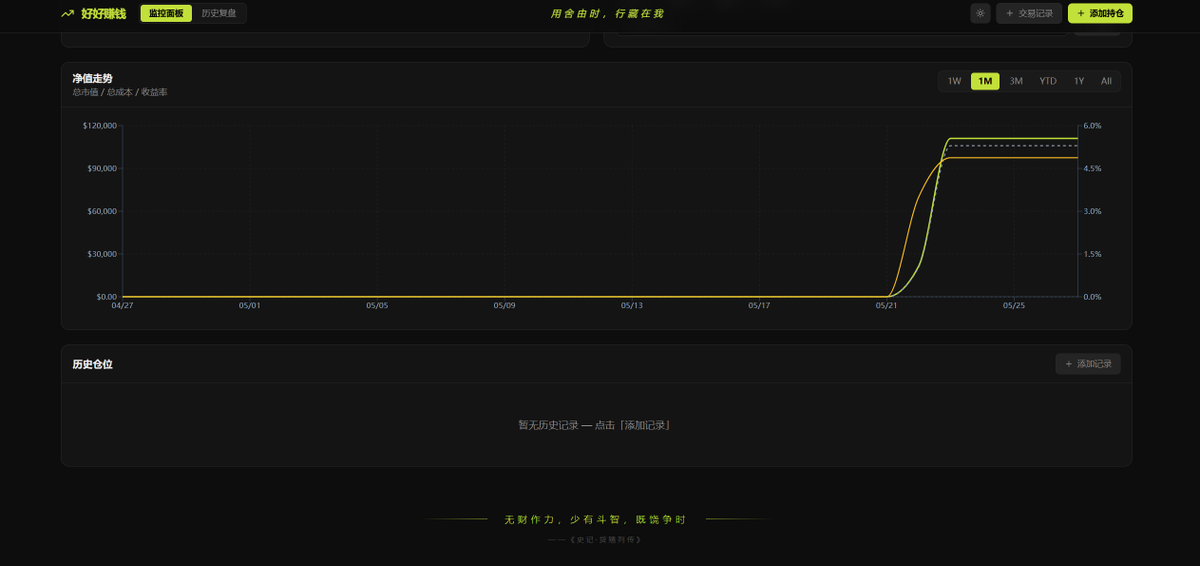Click the 无财作力，少有斗智 footer quote

coord(595,519)
